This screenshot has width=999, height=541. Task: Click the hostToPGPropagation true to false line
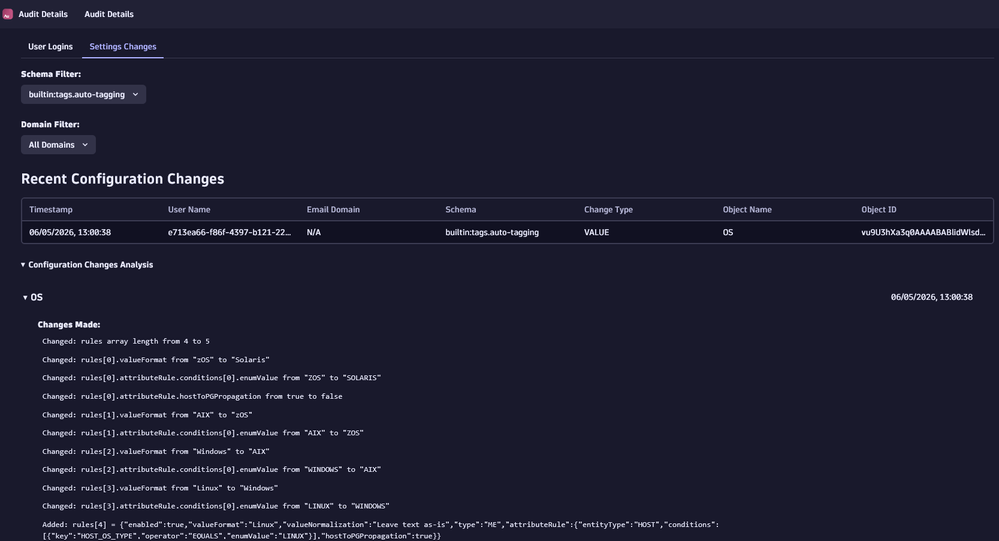pyautogui.click(x=192, y=396)
